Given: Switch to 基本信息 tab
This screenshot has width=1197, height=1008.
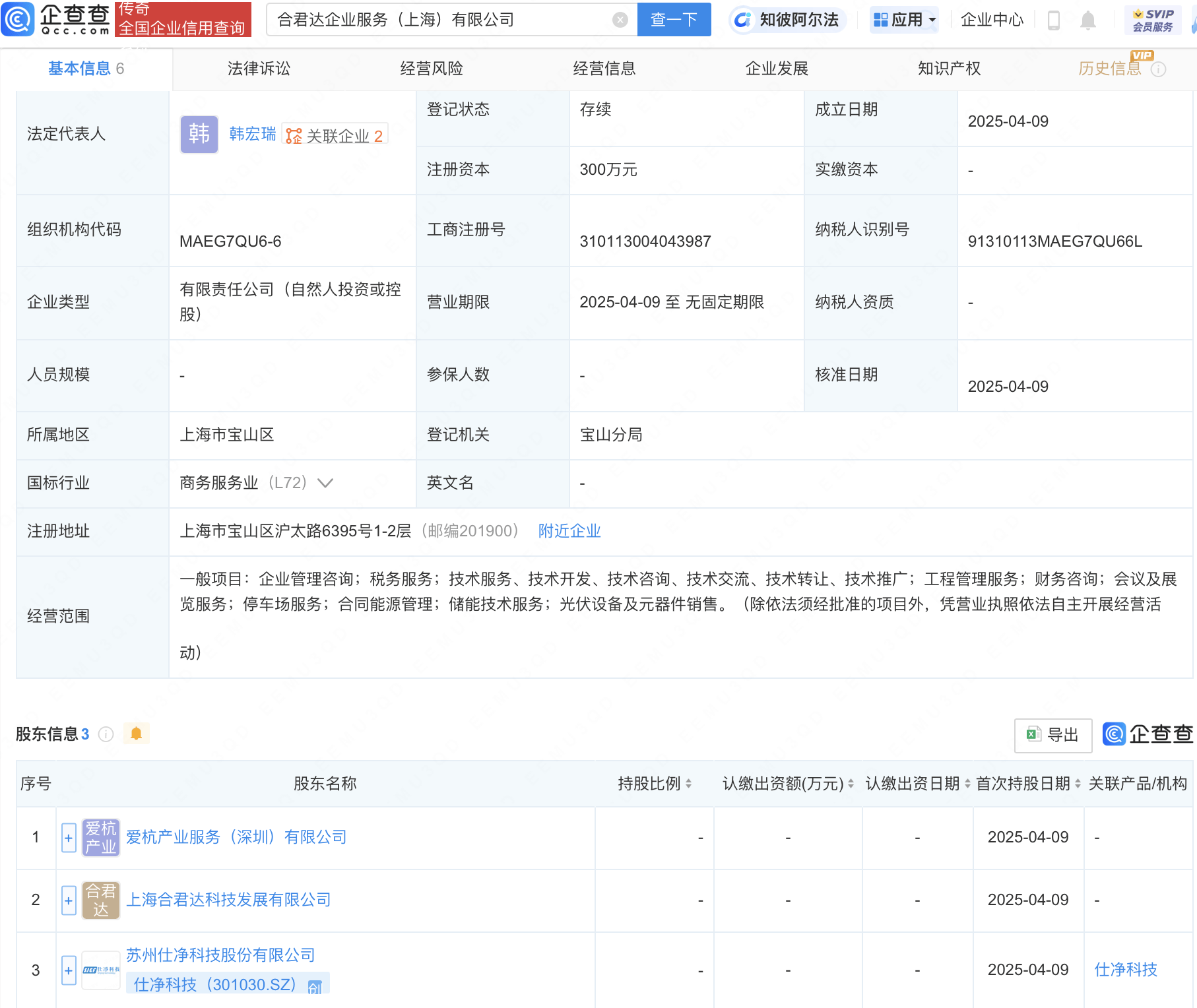Looking at the screenshot, I should tap(86, 69).
